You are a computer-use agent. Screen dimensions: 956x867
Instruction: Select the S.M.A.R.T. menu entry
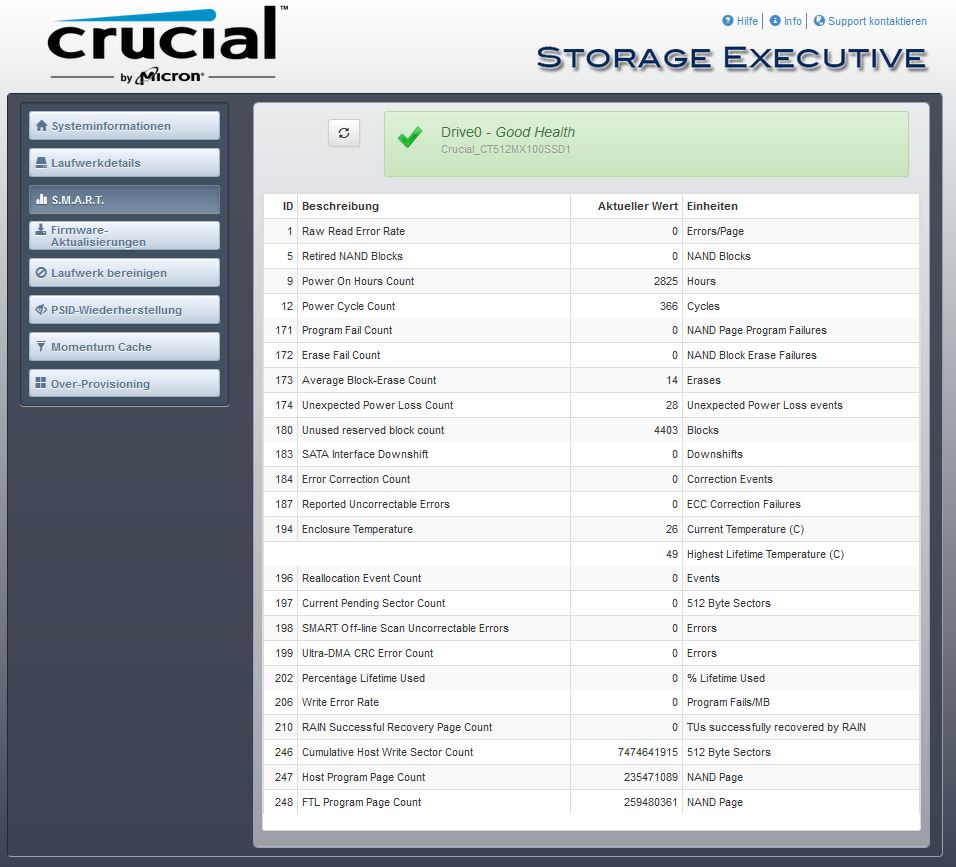point(124,199)
